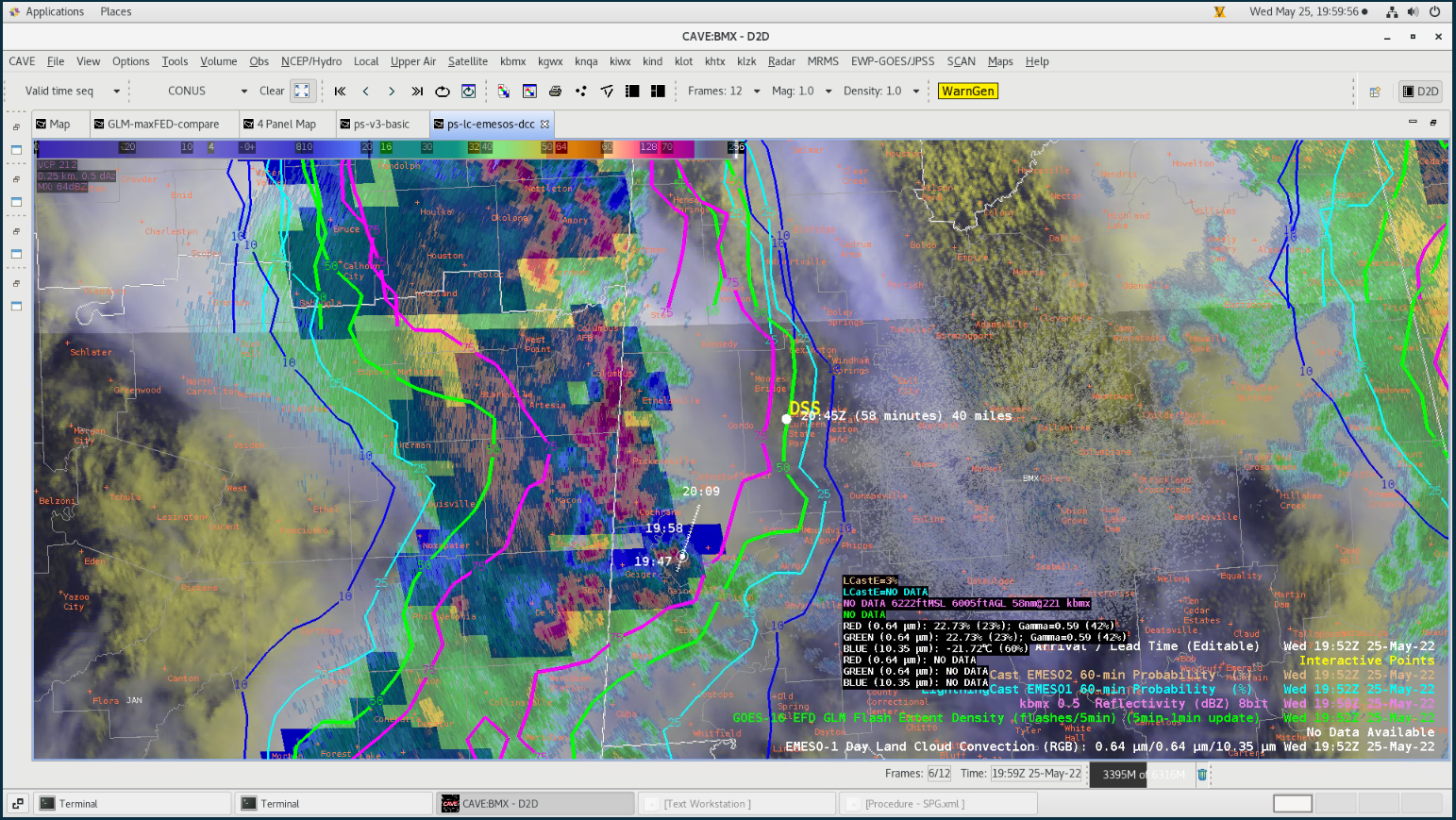Toggle the EMESO-1 Day Land Cloud Convection legend entry
1456x820 pixels.
click(x=1110, y=746)
